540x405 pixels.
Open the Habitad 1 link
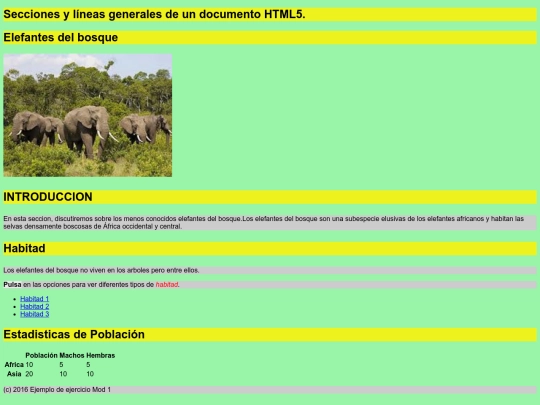click(34, 299)
